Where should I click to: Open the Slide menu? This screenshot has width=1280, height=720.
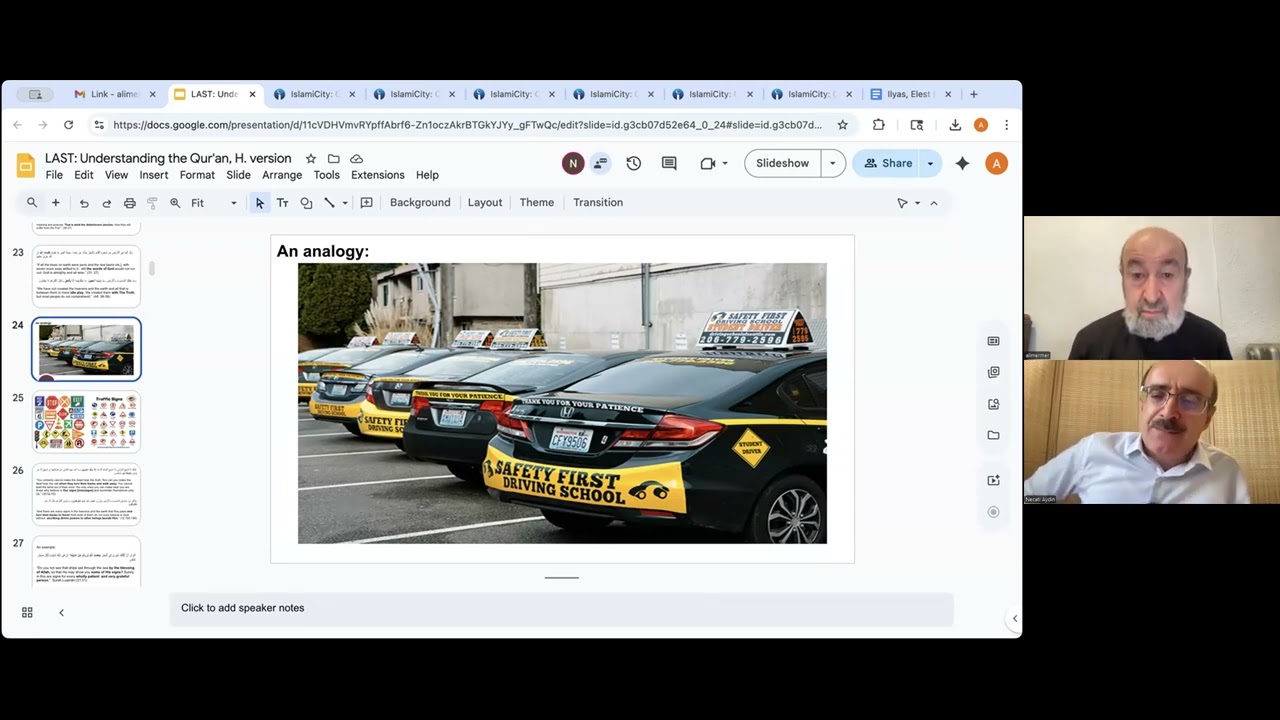[238, 175]
